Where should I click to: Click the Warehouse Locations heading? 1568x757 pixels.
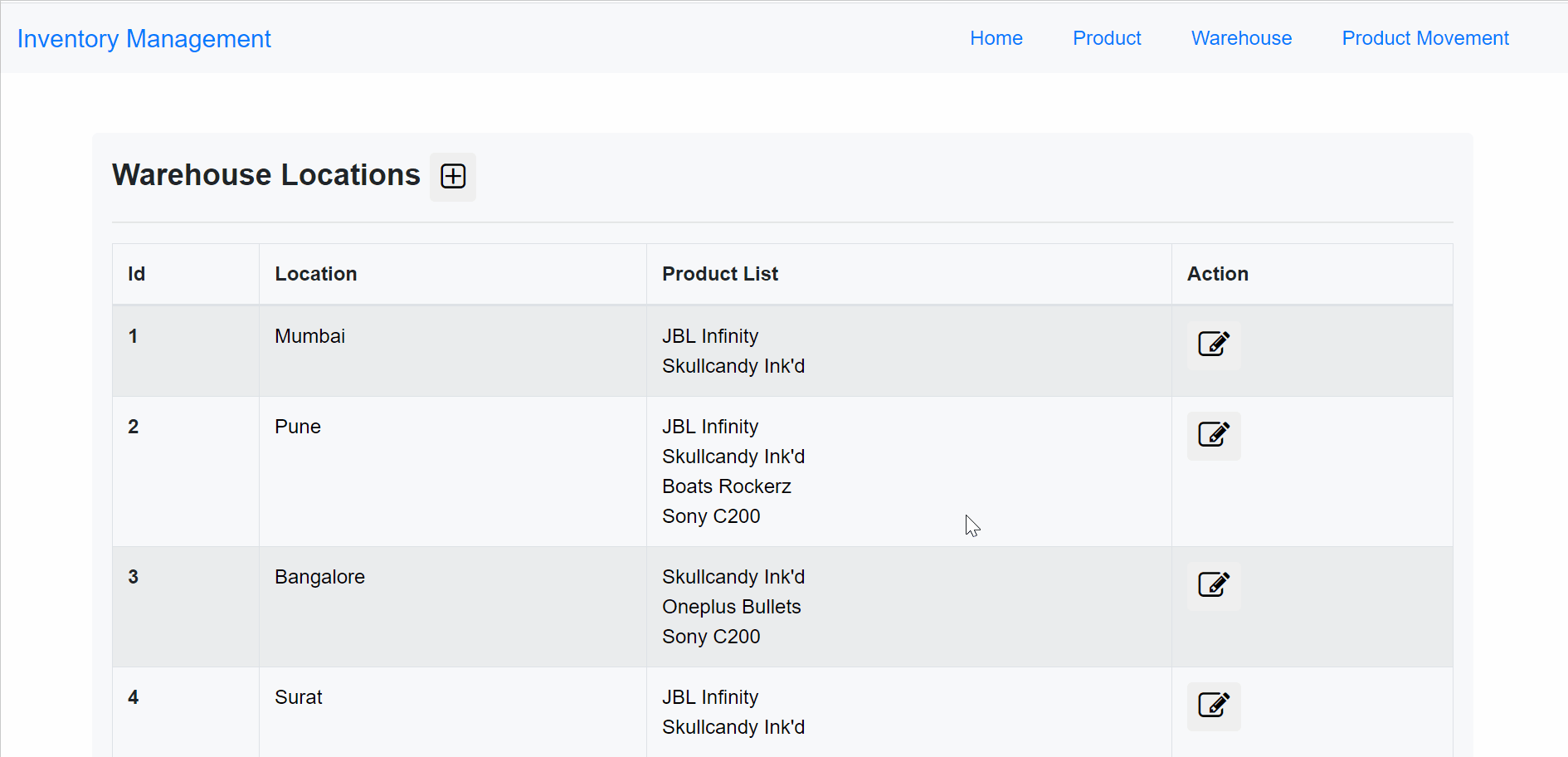click(x=266, y=175)
